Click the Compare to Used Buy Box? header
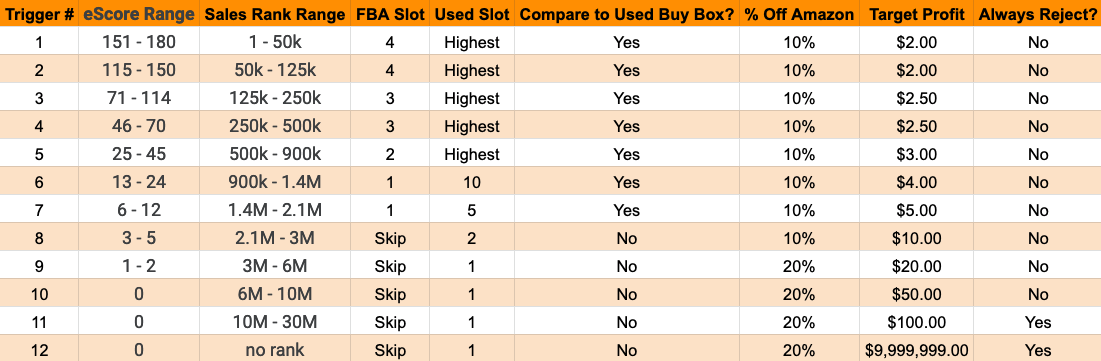Viewport: 1101px width, 361px height. (x=626, y=14)
